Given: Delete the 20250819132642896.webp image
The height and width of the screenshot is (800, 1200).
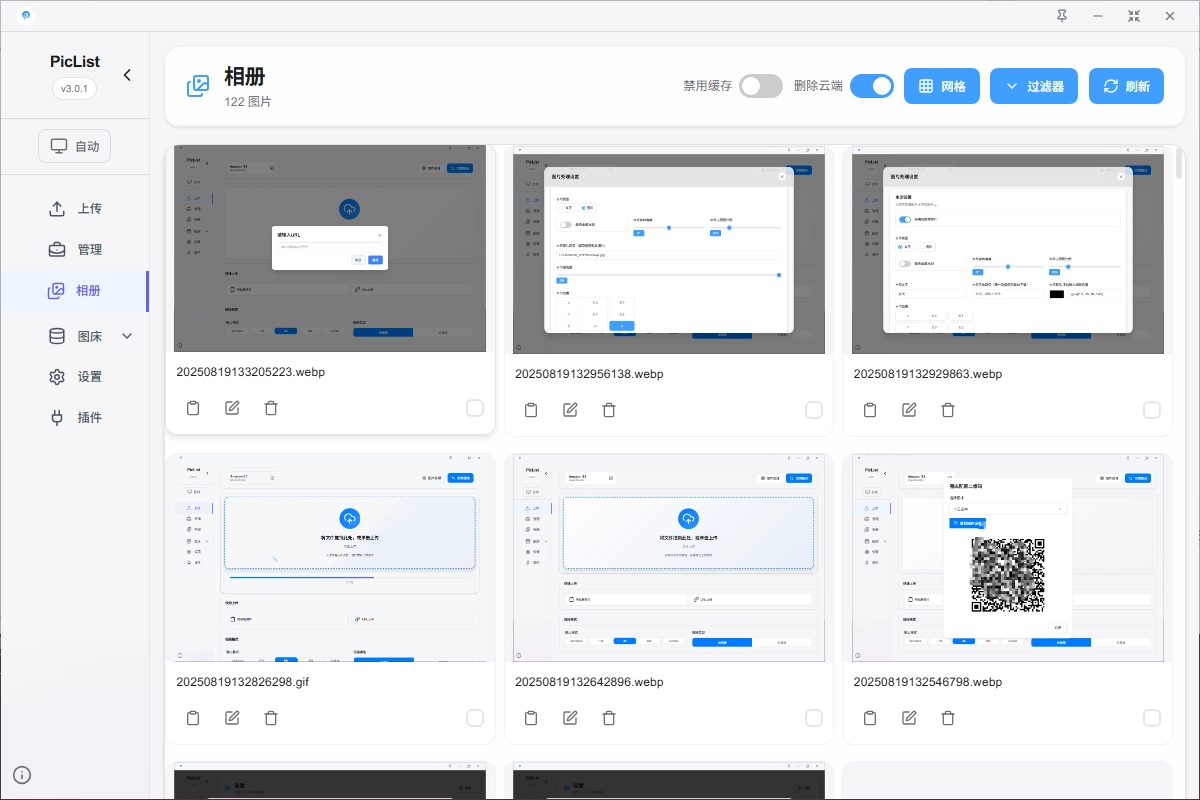Looking at the screenshot, I should tap(610, 718).
